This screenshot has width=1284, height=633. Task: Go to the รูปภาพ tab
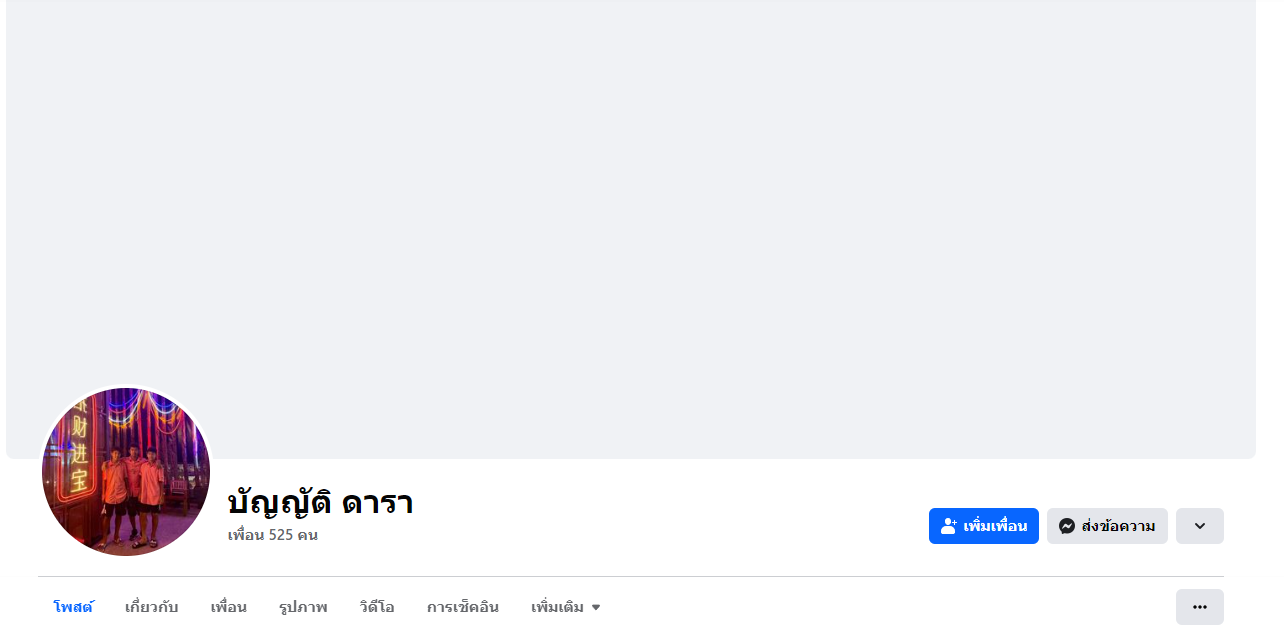click(303, 607)
